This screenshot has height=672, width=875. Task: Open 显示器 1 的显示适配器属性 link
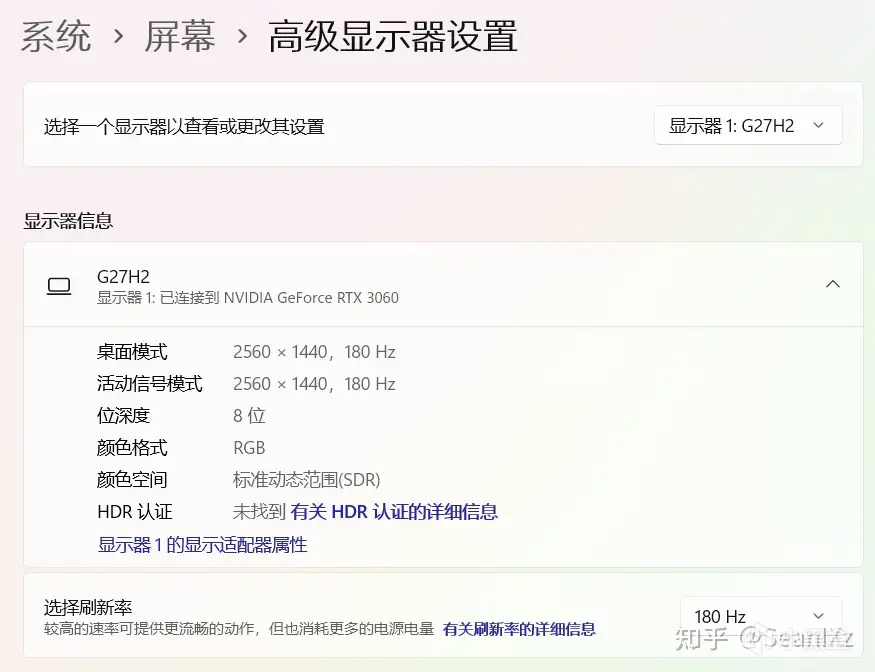pyautogui.click(x=203, y=545)
